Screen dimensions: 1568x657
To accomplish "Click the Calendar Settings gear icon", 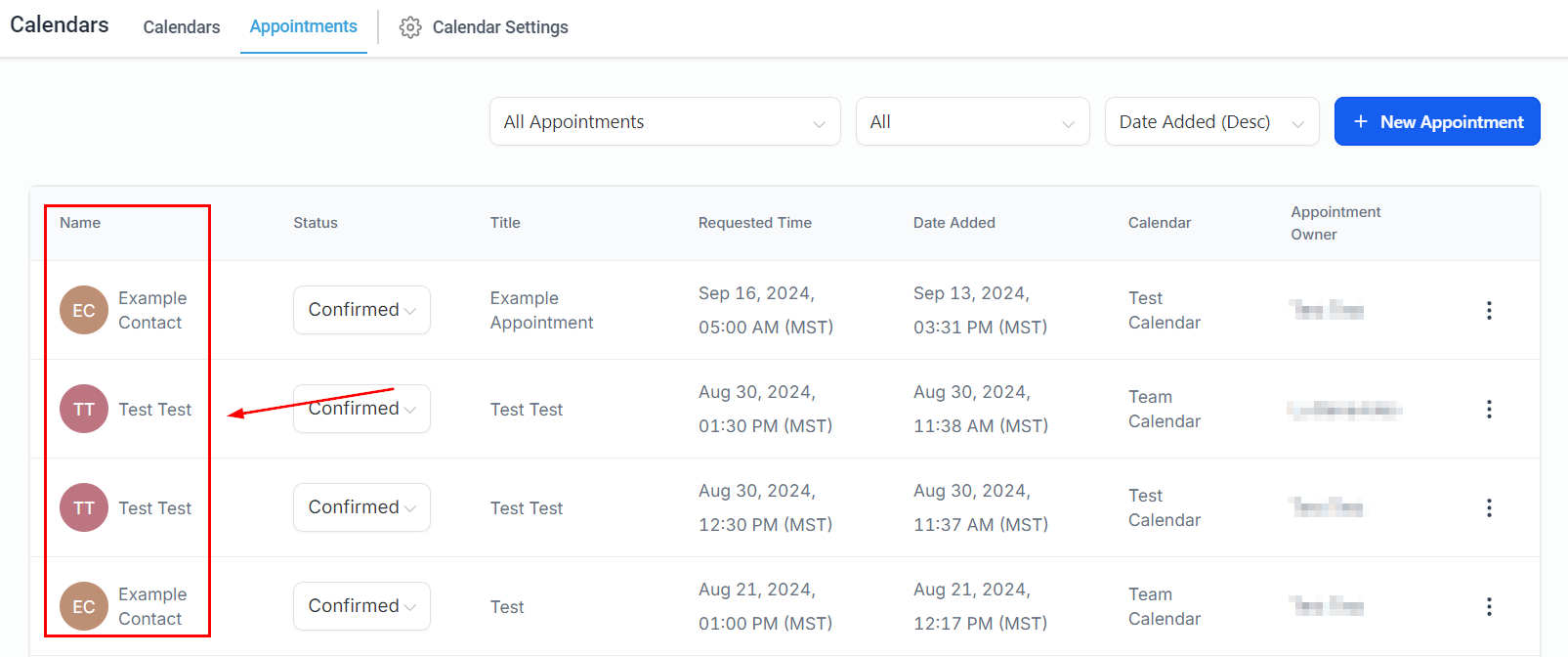I will click(x=410, y=27).
